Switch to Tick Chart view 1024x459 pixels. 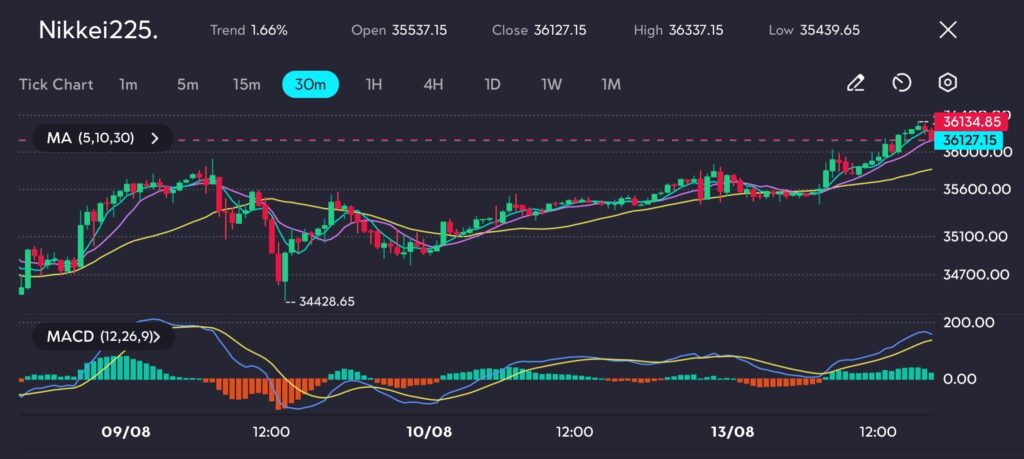click(x=56, y=84)
